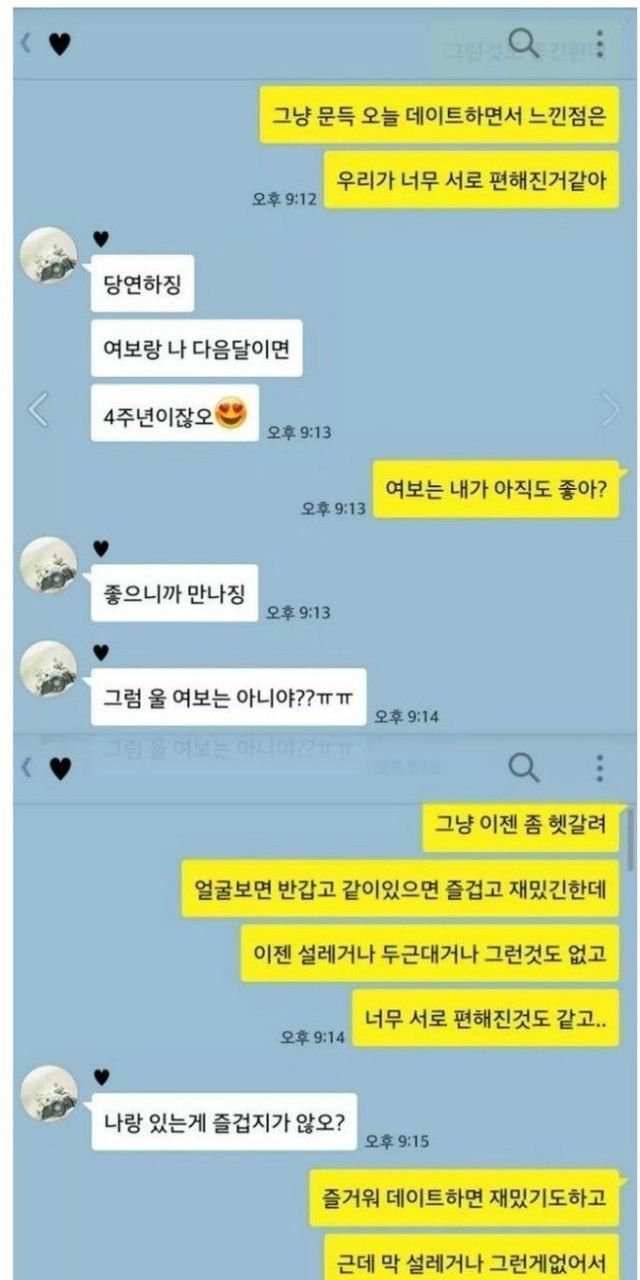
Task: Tap the back chevron in lower header
Action: click(27, 768)
